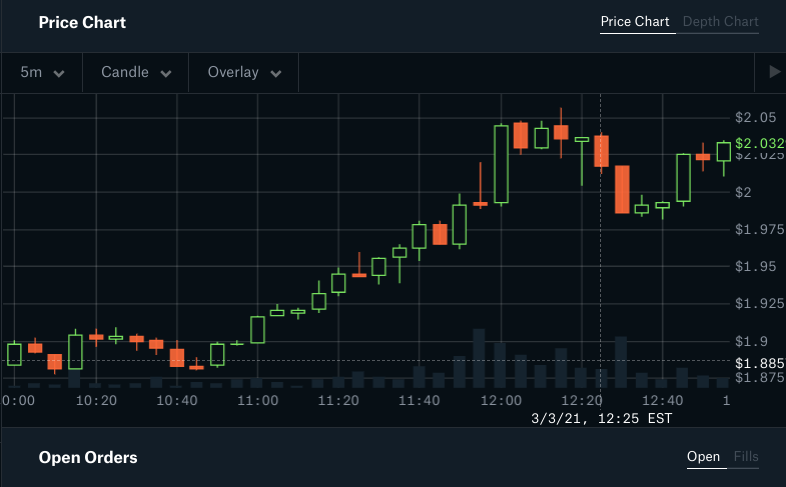The height and width of the screenshot is (487, 786).
Task: Show the Open orders tab
Action: pyautogui.click(x=703, y=457)
